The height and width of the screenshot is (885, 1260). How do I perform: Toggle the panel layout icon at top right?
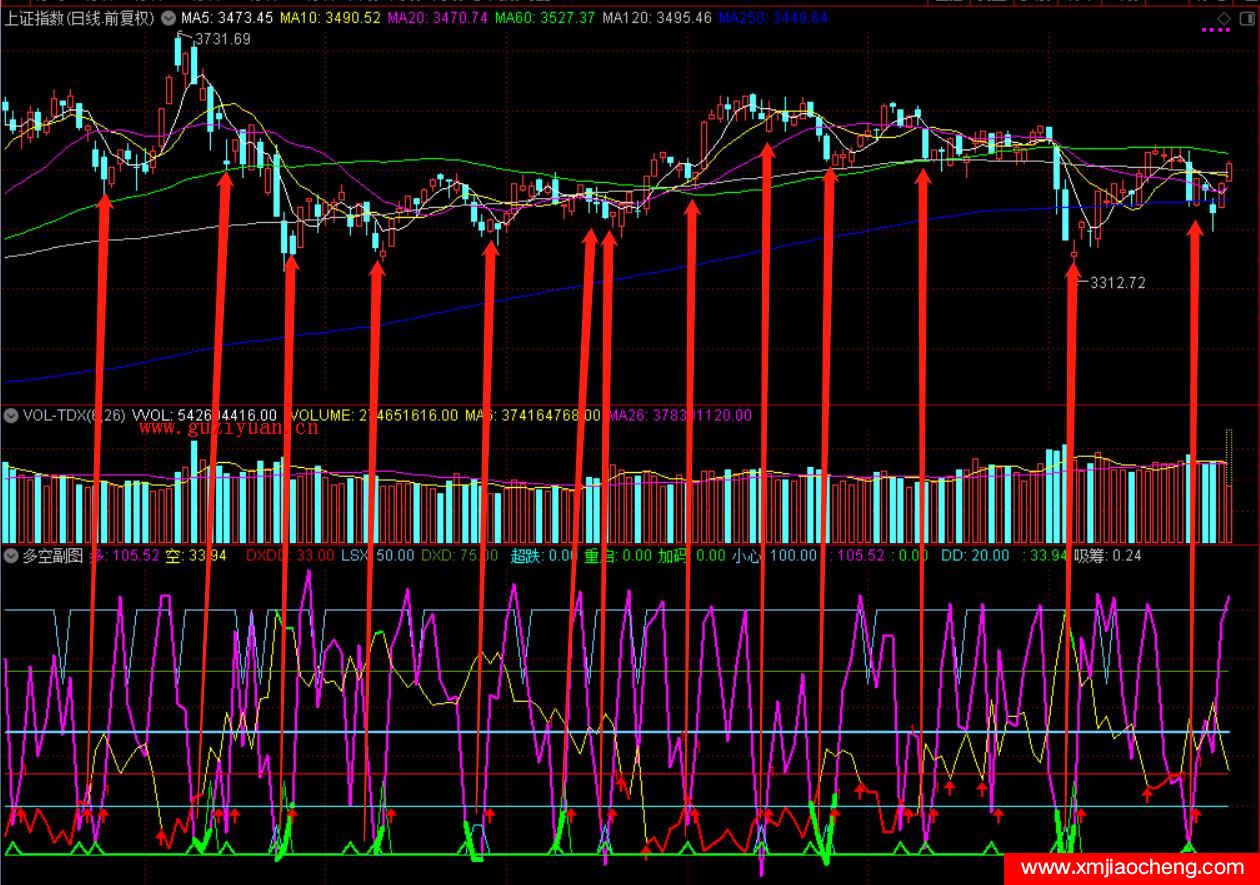click(1247, 18)
